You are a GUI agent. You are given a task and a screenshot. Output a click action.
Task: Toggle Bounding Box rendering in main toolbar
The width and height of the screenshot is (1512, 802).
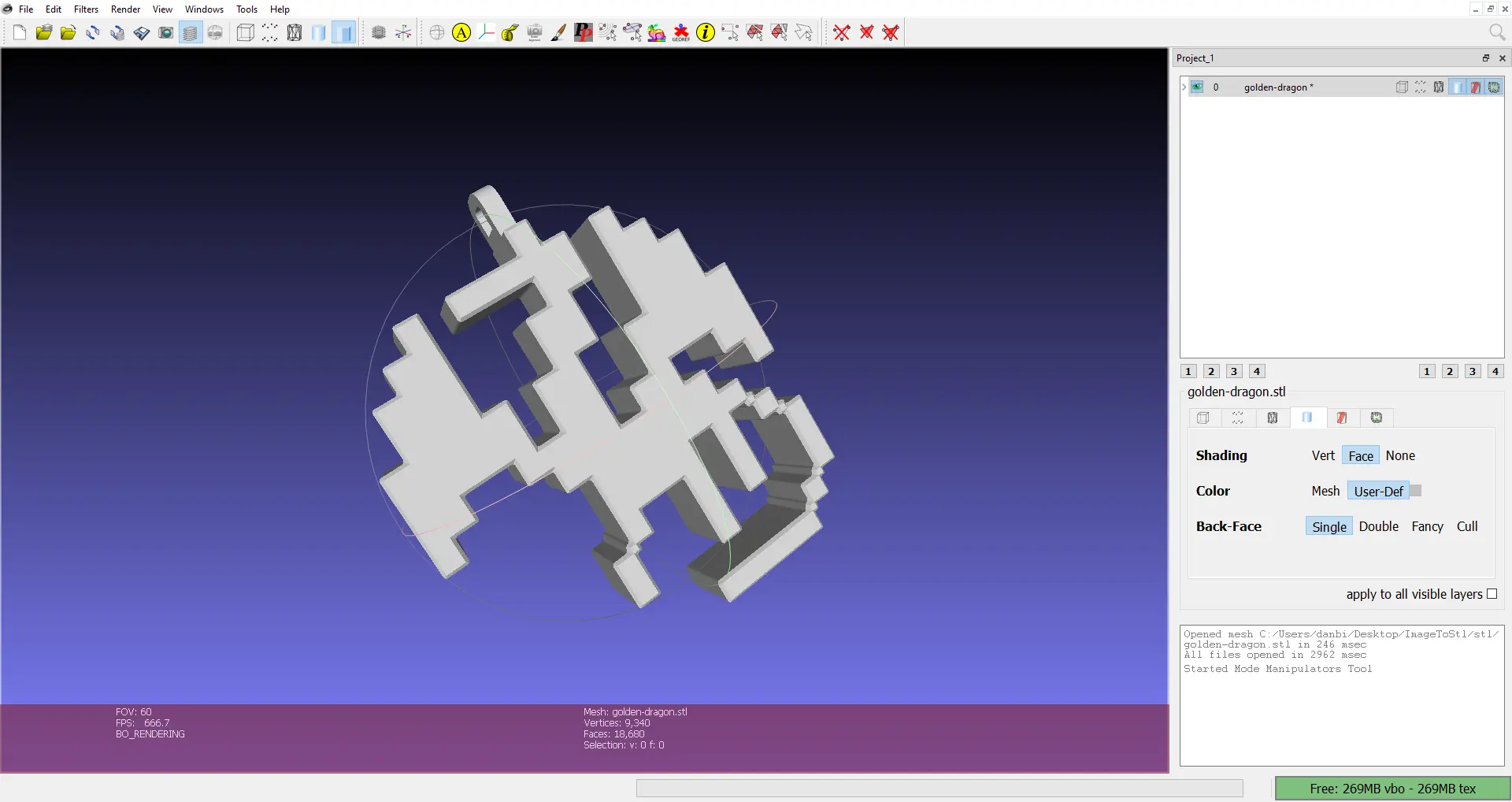pyautogui.click(x=246, y=32)
